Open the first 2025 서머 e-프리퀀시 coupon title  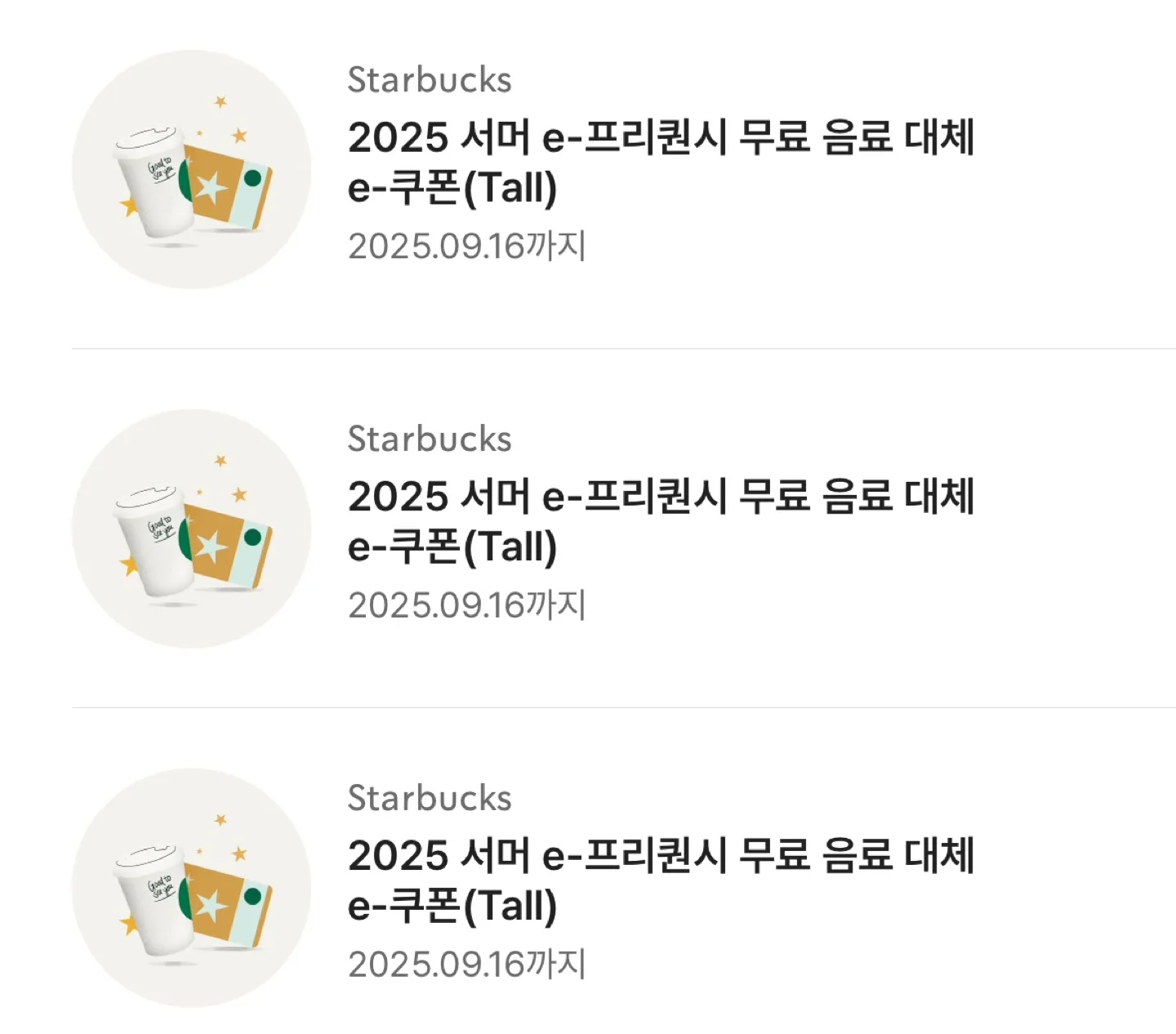pyautogui.click(x=661, y=162)
